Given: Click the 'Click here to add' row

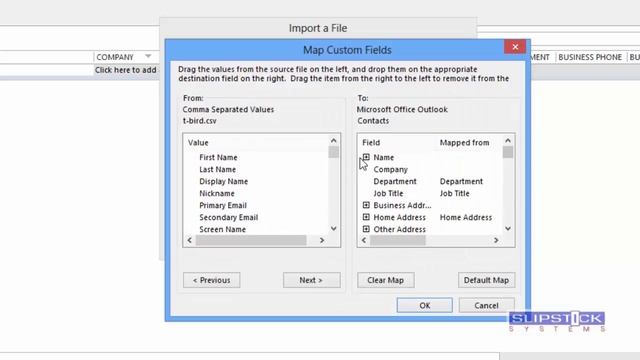Looking at the screenshot, I should (126, 70).
